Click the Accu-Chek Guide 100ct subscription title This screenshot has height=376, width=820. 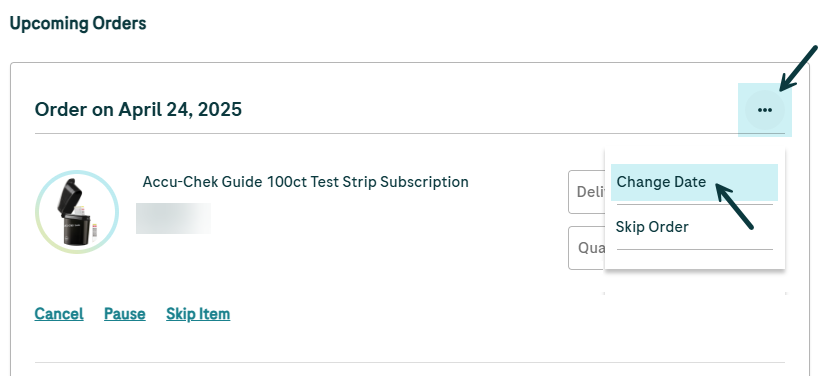(x=305, y=182)
